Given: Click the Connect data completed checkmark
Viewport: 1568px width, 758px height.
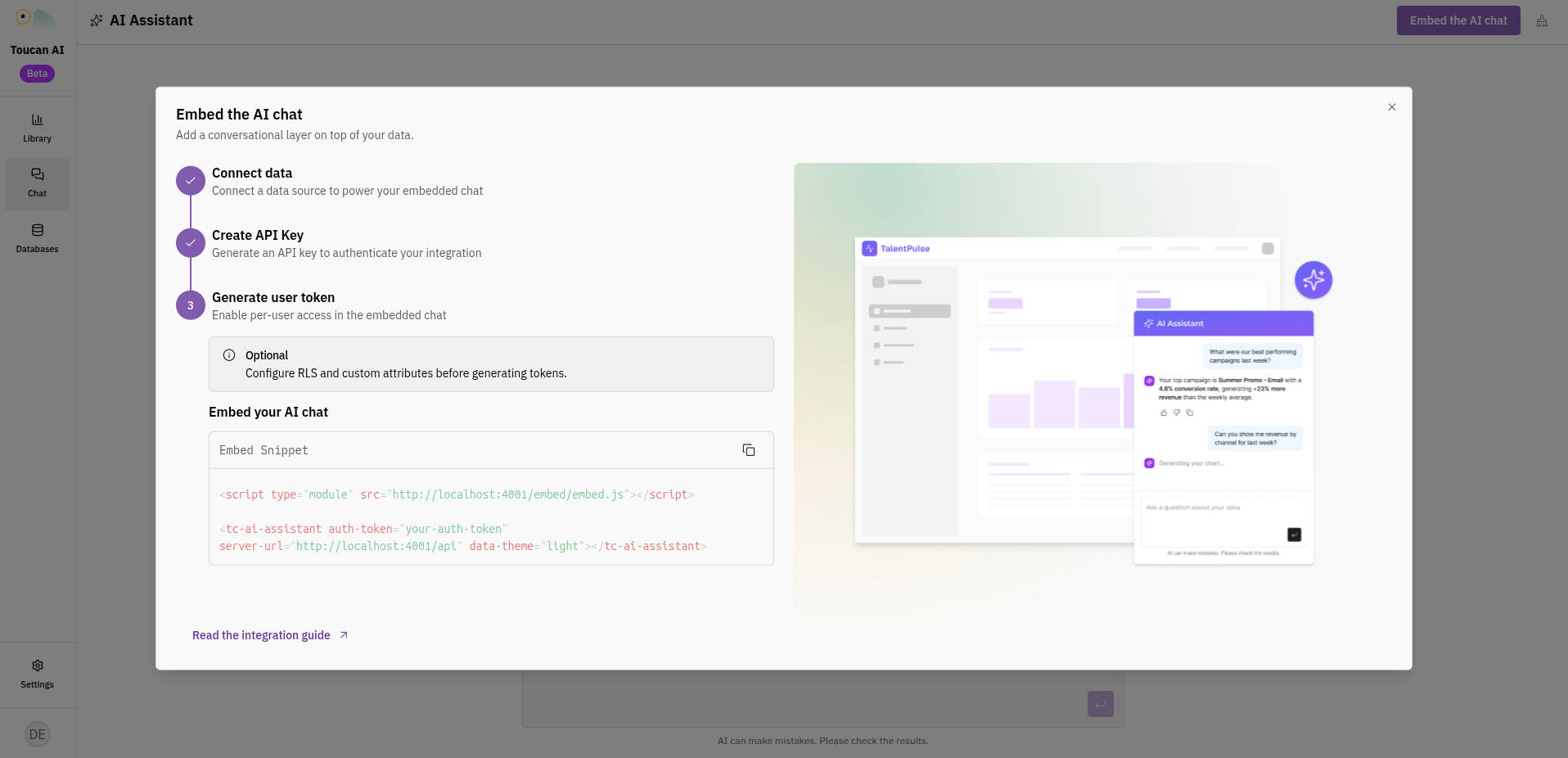Looking at the screenshot, I should coord(190,180).
